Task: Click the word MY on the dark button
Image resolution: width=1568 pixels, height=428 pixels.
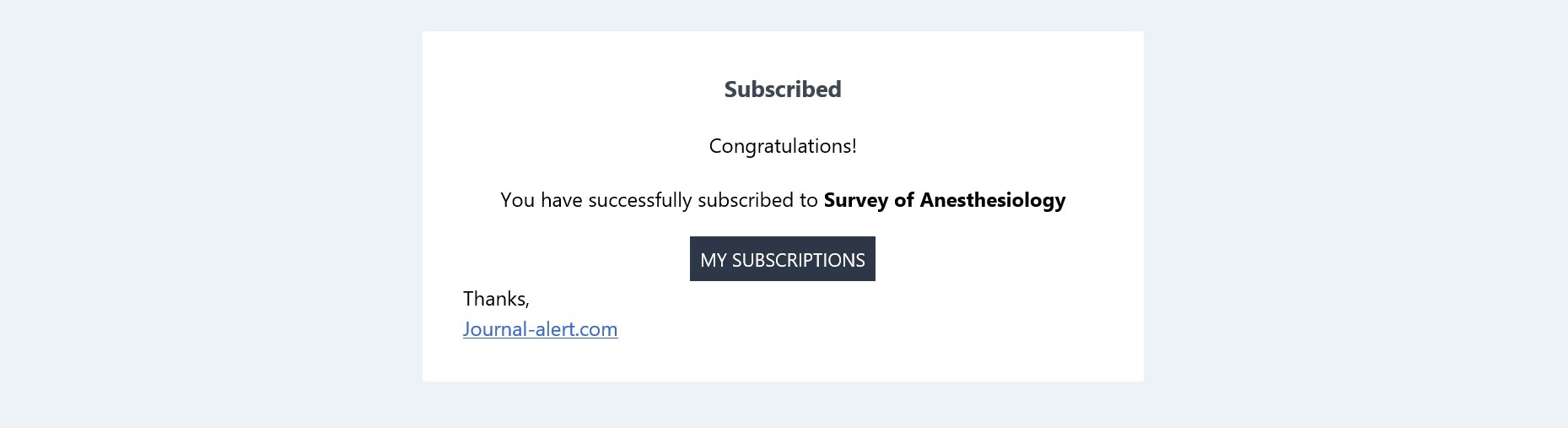Action: [713, 260]
